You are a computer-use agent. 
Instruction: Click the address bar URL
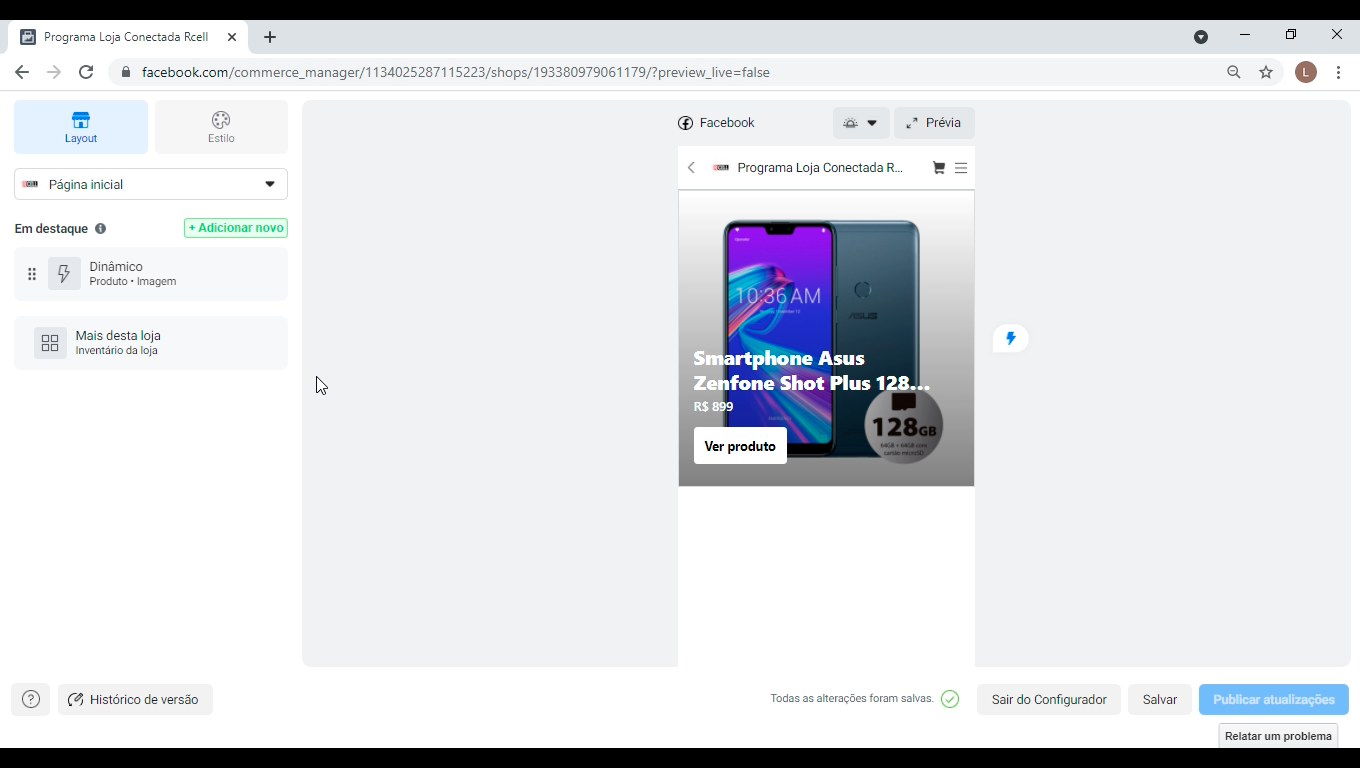point(456,72)
